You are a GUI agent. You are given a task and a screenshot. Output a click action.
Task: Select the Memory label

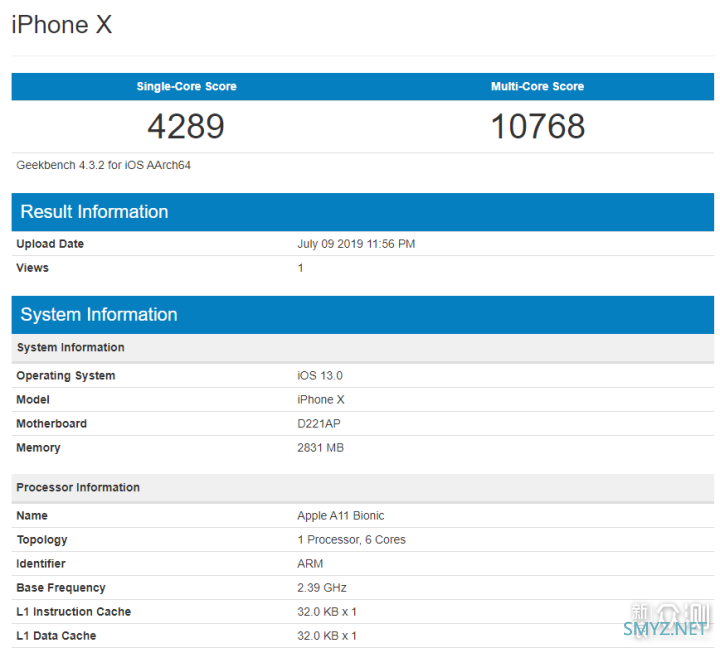click(x=38, y=448)
